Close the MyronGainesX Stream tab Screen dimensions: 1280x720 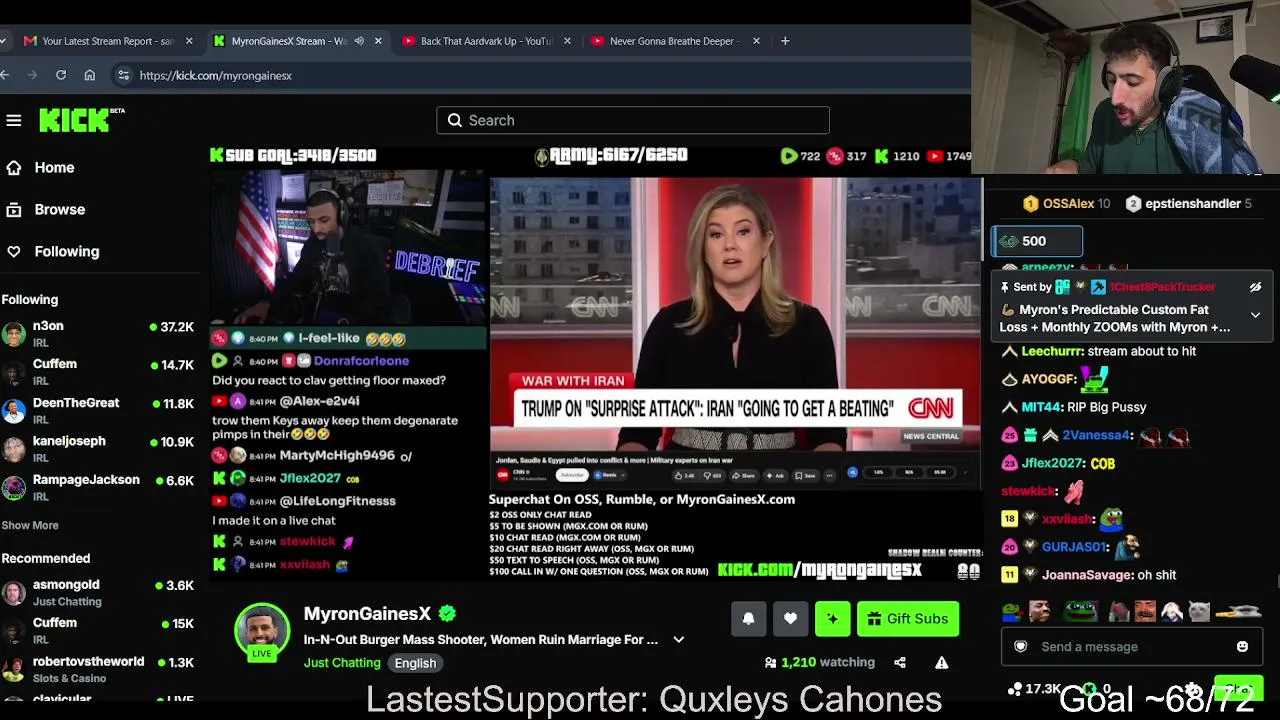pos(378,41)
